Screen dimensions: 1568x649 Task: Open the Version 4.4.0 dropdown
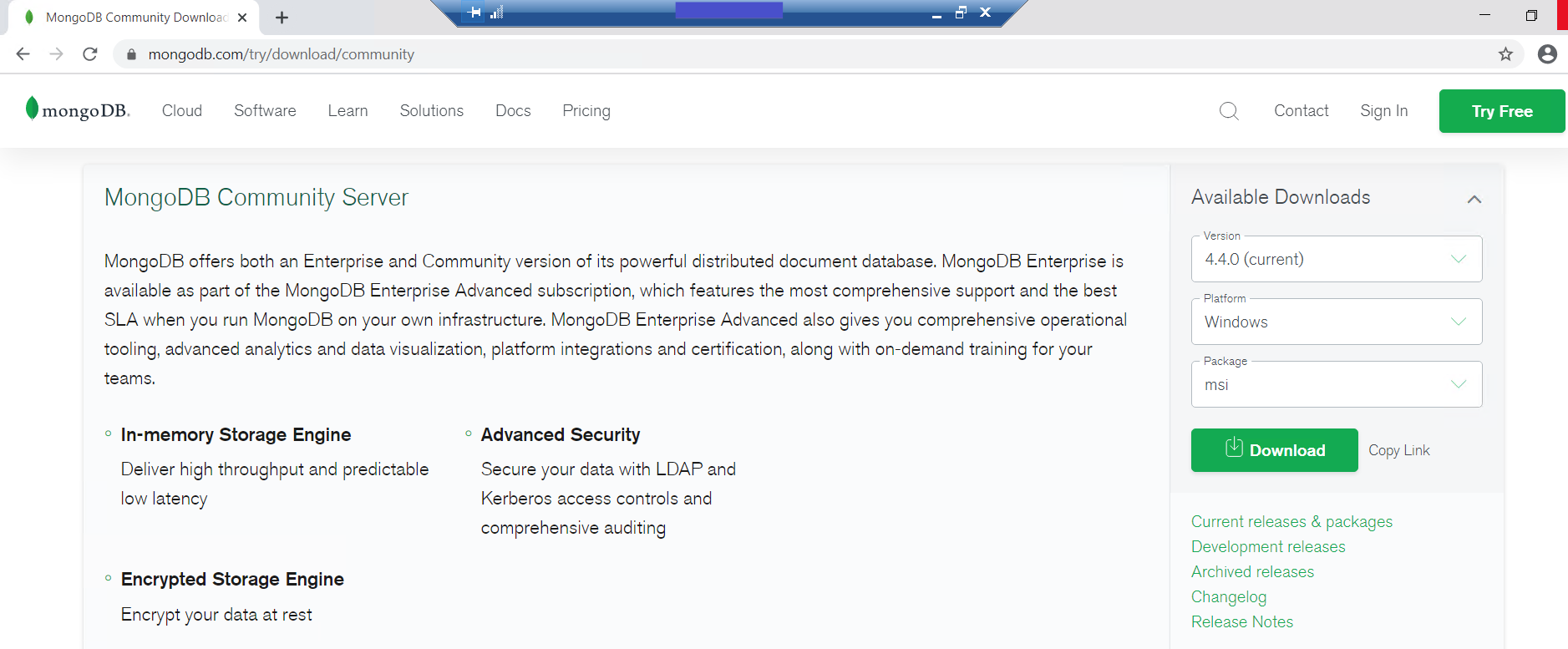[1337, 259]
